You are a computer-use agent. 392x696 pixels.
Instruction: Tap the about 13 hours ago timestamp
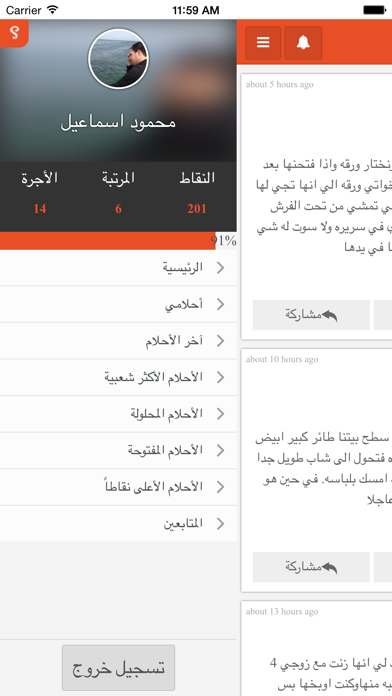click(282, 611)
